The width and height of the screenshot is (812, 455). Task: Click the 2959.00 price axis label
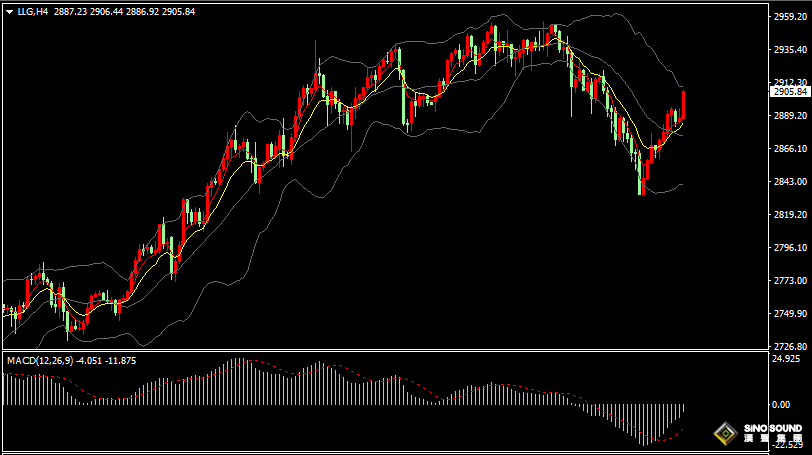point(789,17)
